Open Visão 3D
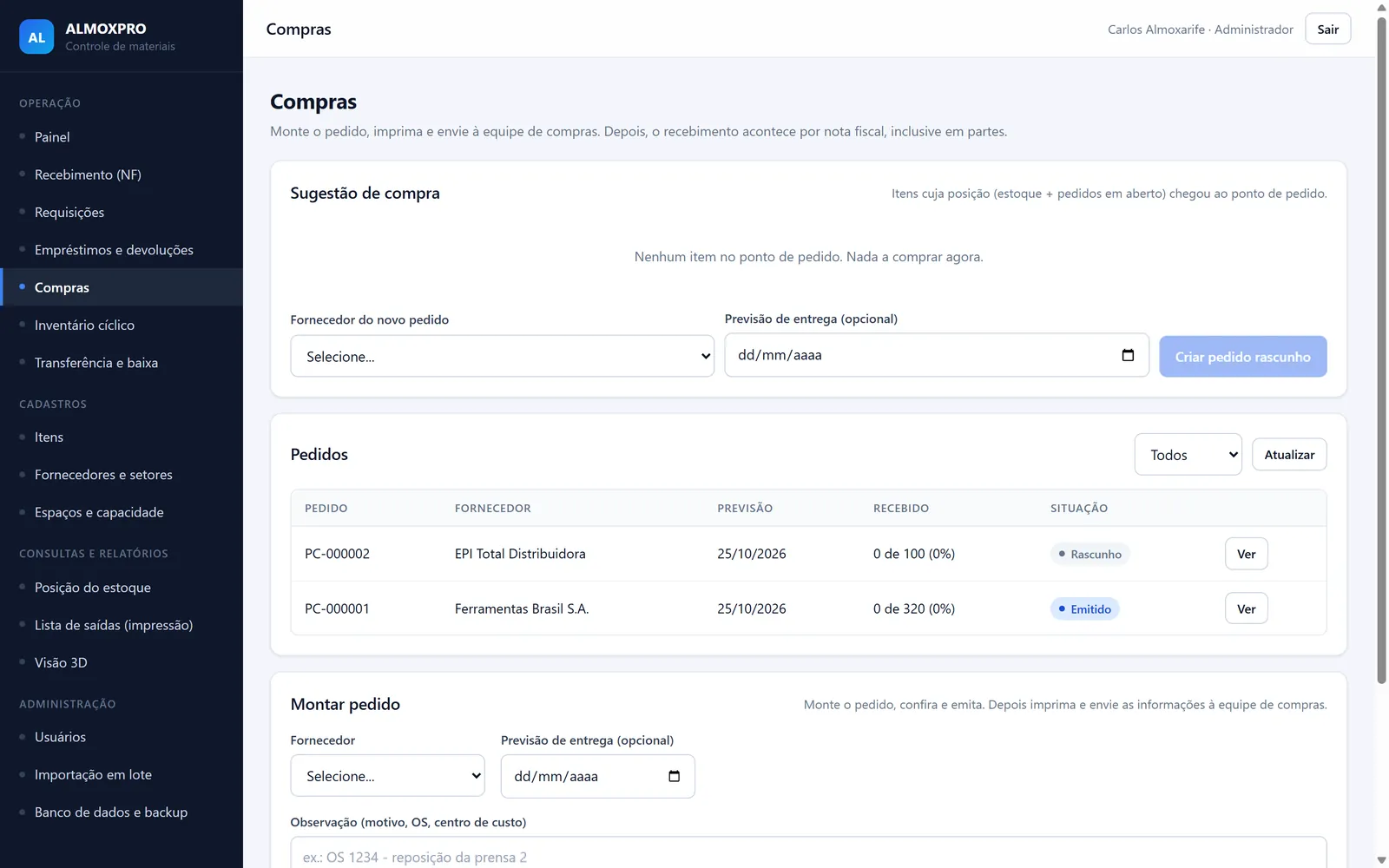 pos(122,662)
